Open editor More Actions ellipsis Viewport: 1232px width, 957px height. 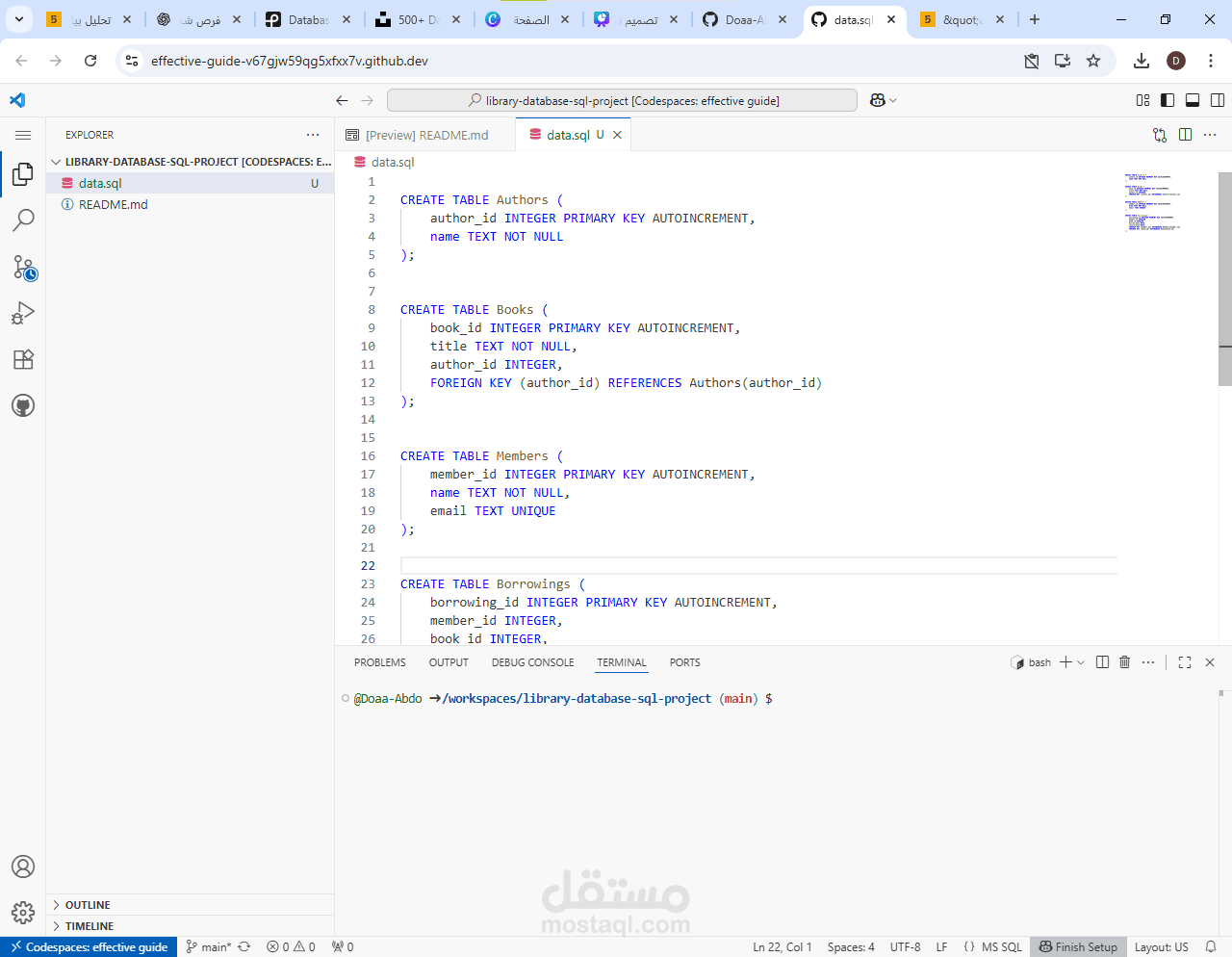(x=1210, y=135)
